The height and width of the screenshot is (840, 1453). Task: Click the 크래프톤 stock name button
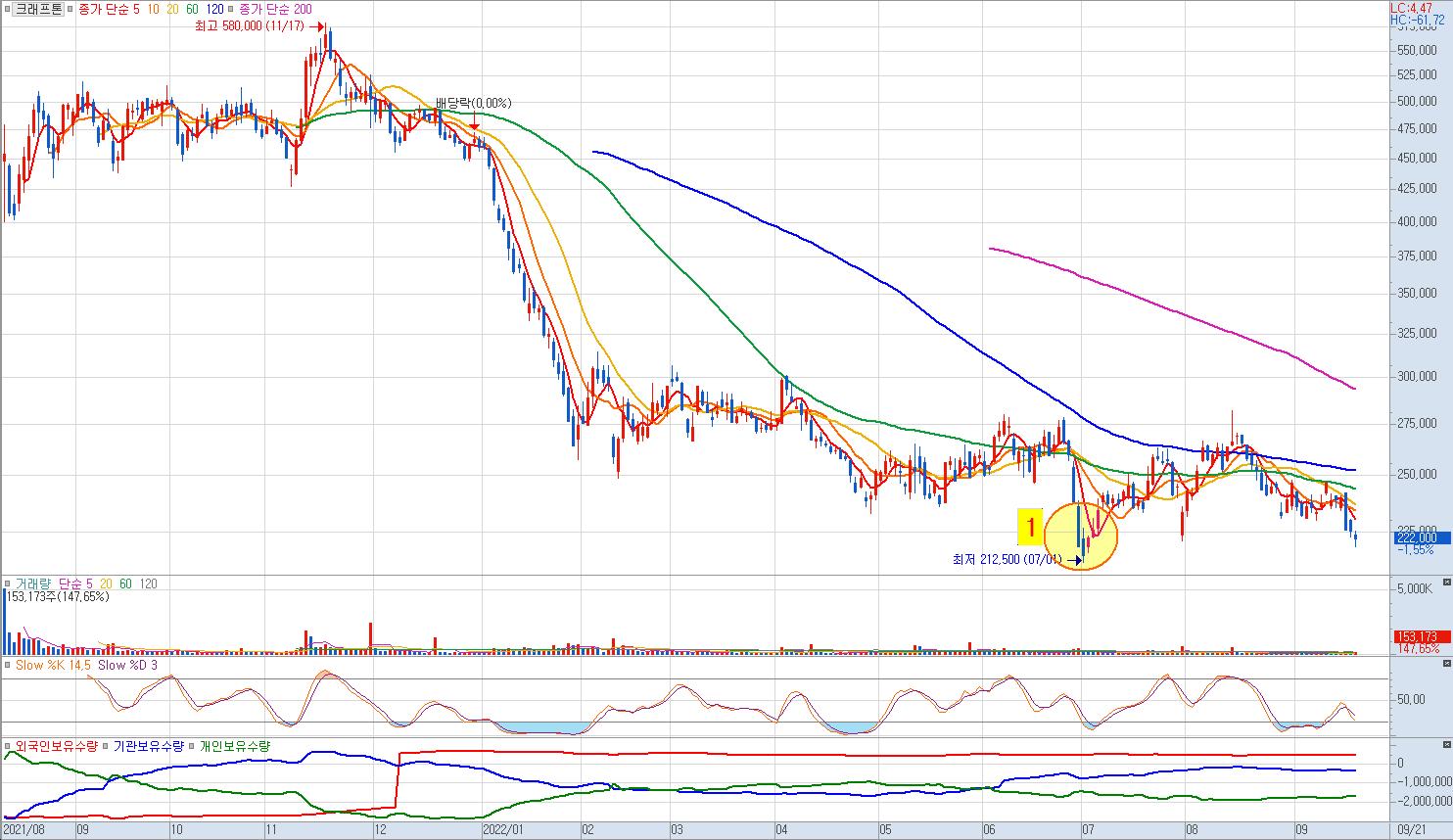pyautogui.click(x=40, y=9)
